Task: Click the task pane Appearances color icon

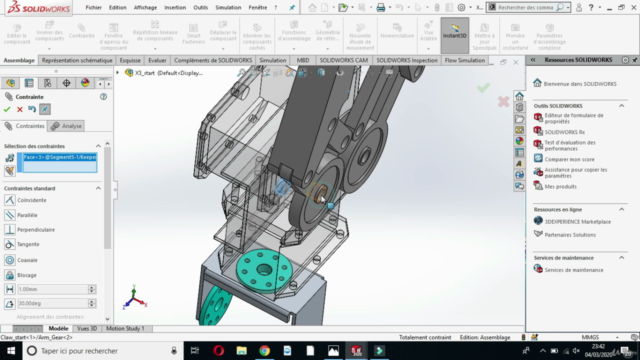Action: click(519, 141)
